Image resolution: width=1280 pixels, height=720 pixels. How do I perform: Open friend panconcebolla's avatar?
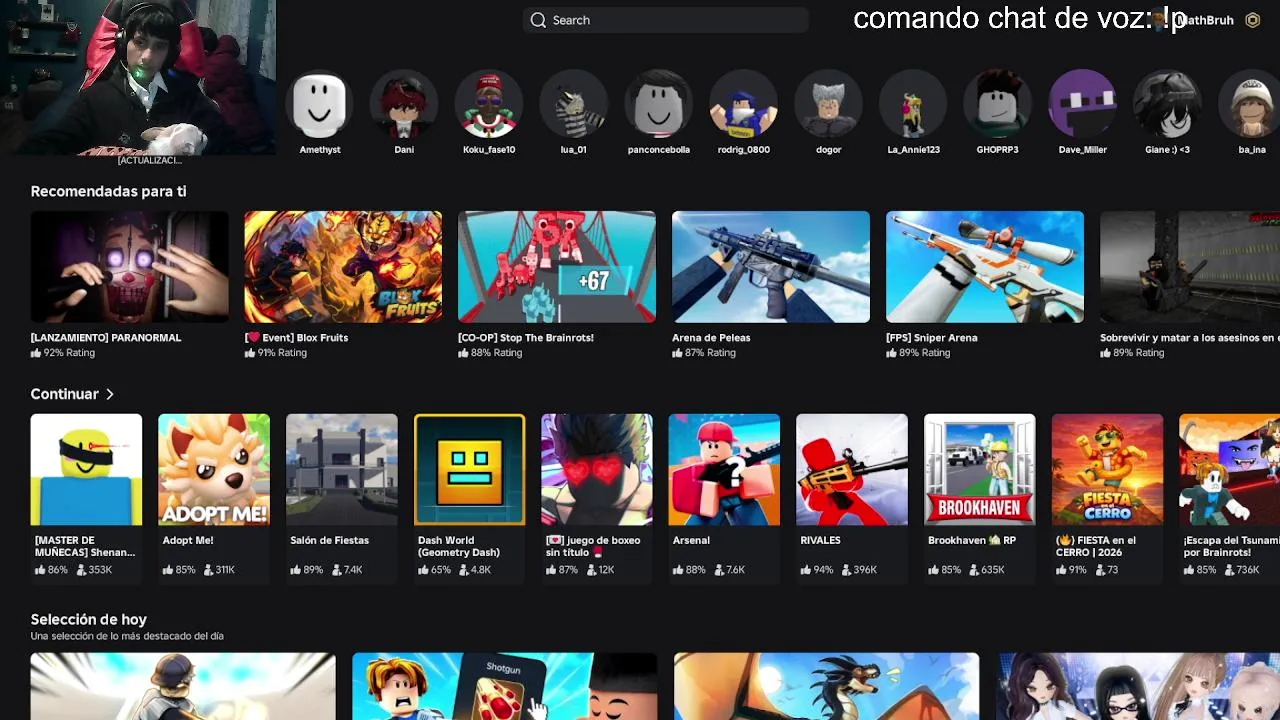pyautogui.click(x=659, y=104)
